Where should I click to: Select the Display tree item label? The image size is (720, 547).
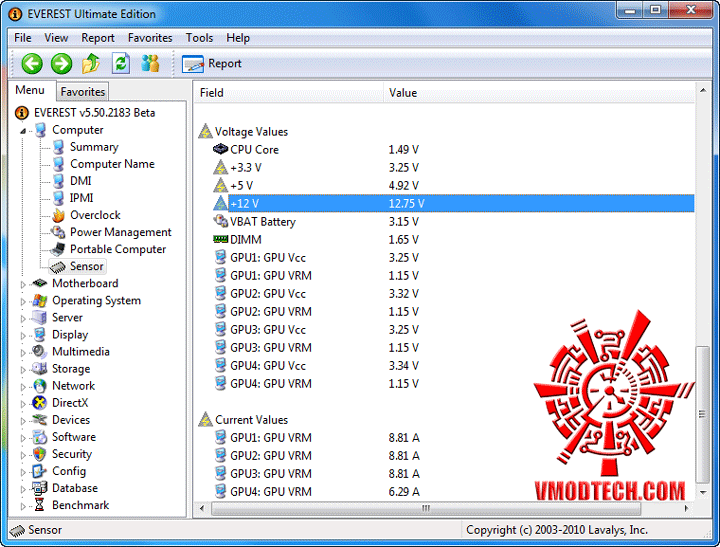point(70,335)
